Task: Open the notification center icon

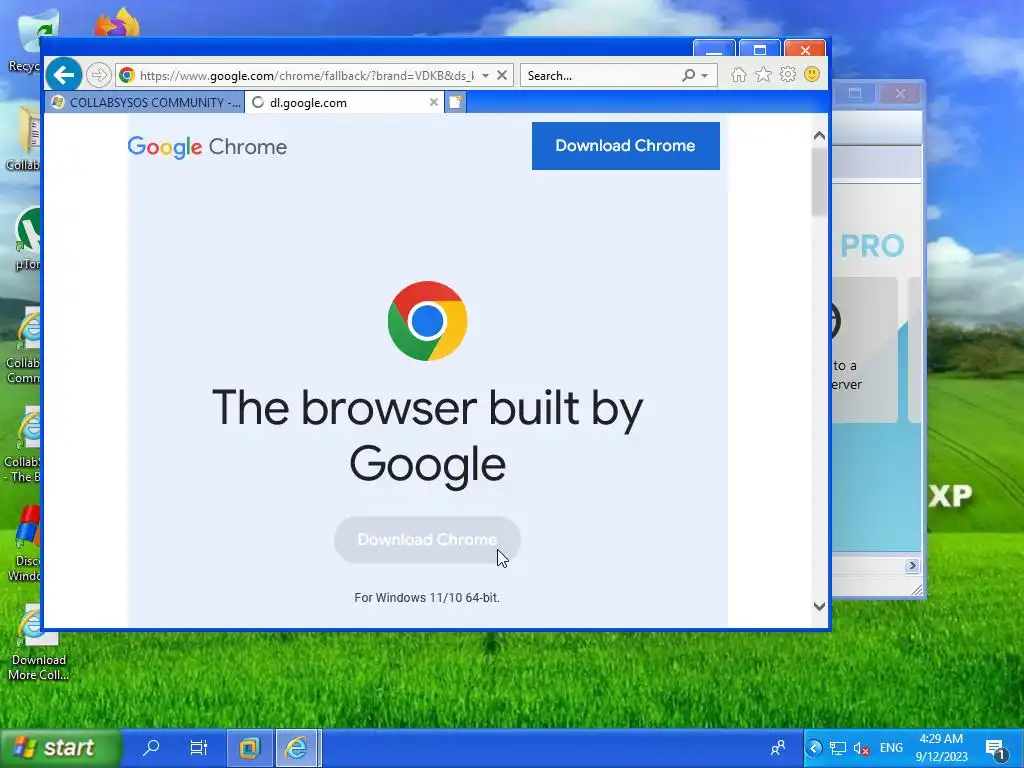Action: point(995,750)
